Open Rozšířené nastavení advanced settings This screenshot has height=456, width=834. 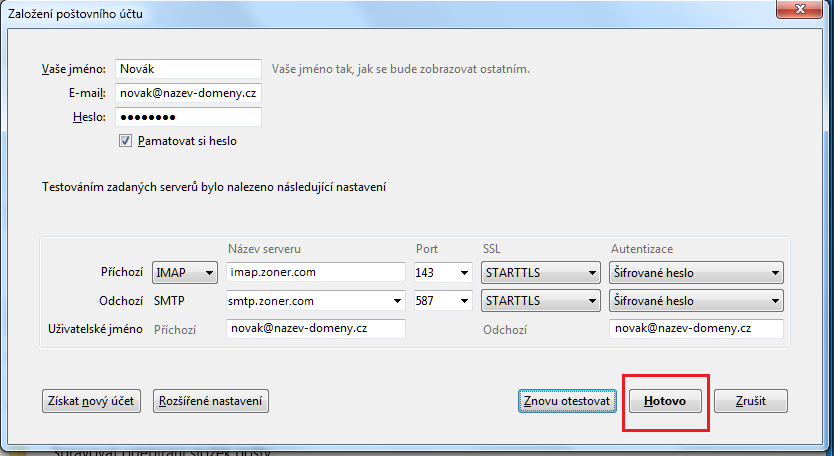pos(211,401)
